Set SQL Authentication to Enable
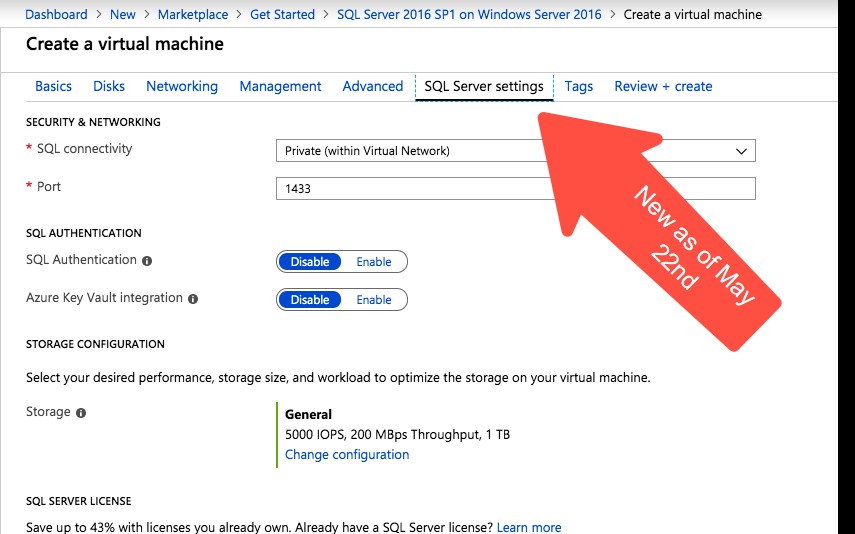Image resolution: width=855 pixels, height=534 pixels. tap(374, 262)
